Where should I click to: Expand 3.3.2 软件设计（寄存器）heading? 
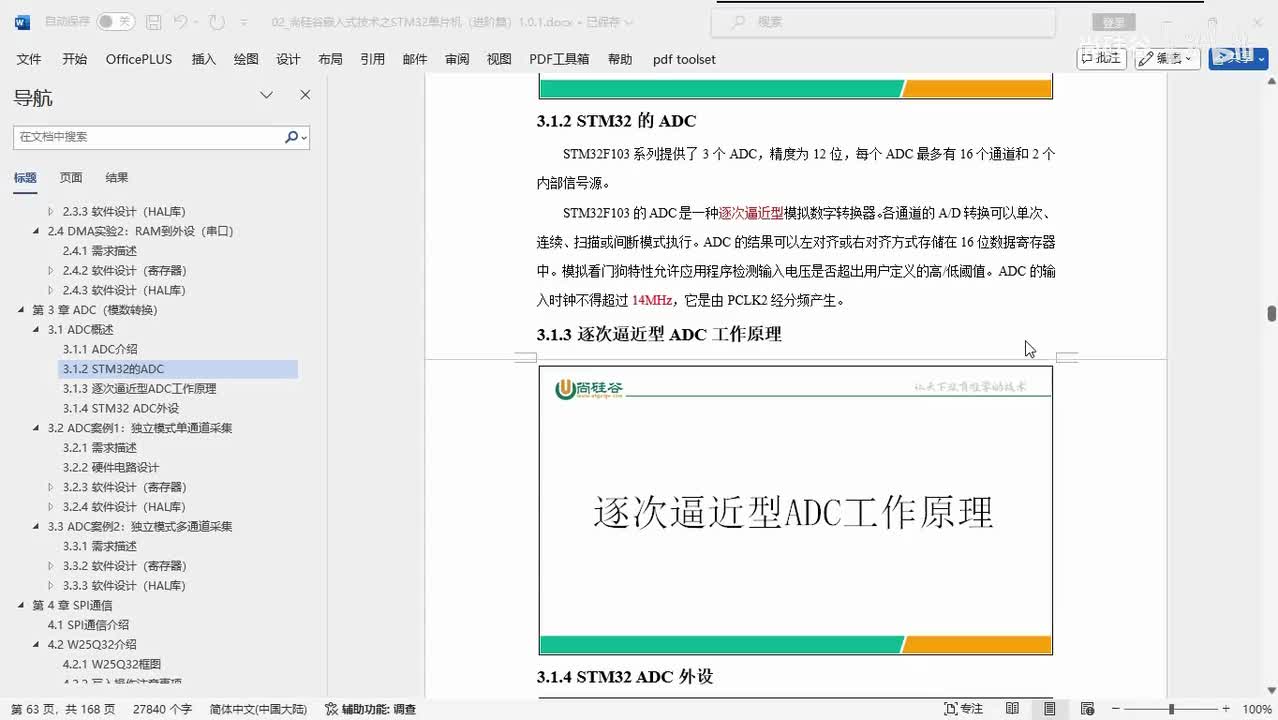click(51, 566)
